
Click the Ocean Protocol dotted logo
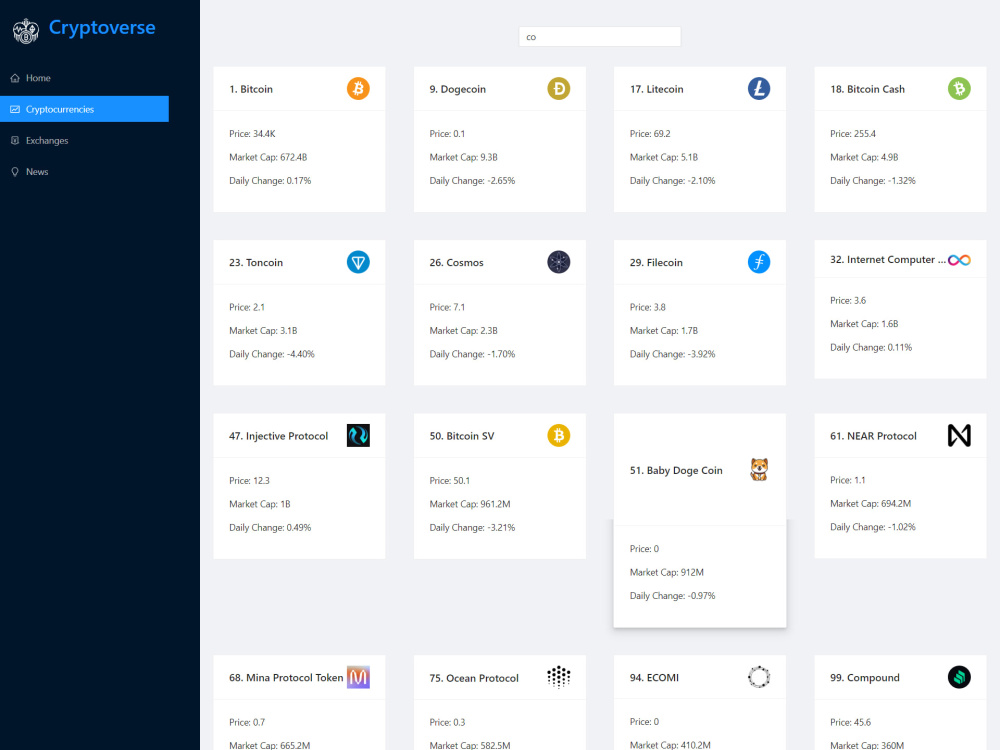[559, 677]
